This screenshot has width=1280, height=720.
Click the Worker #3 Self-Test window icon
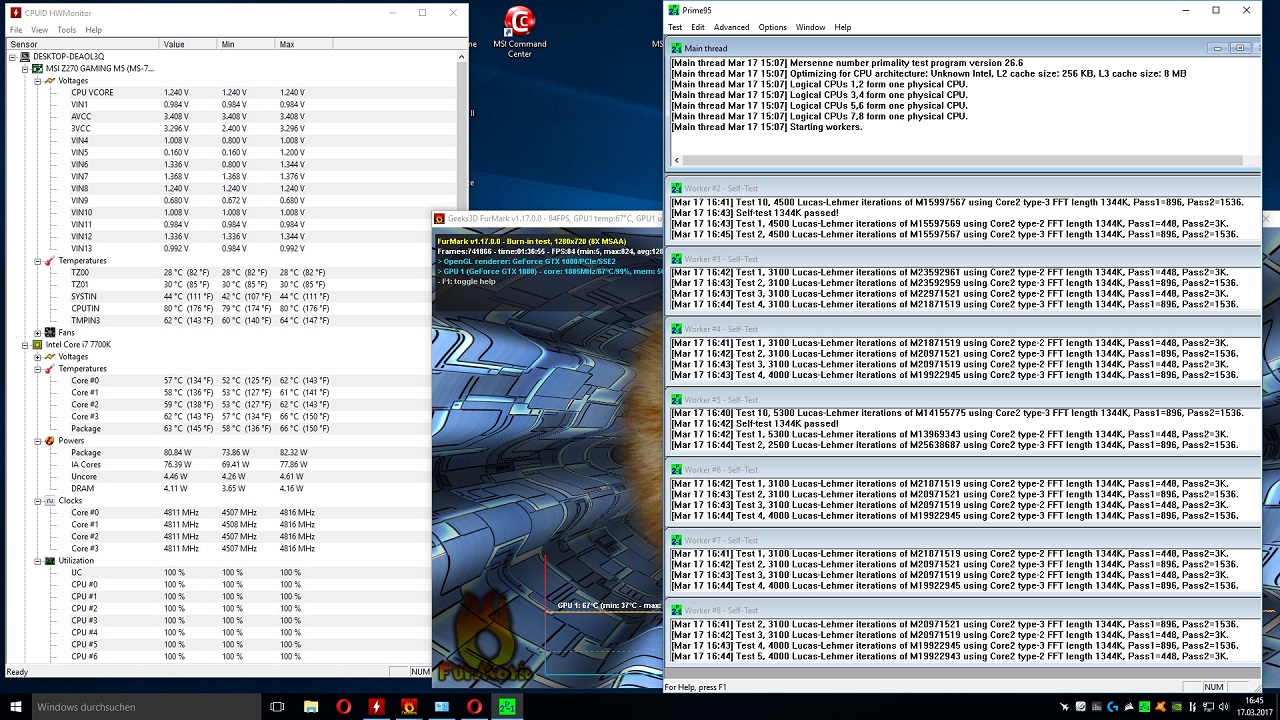[677, 259]
